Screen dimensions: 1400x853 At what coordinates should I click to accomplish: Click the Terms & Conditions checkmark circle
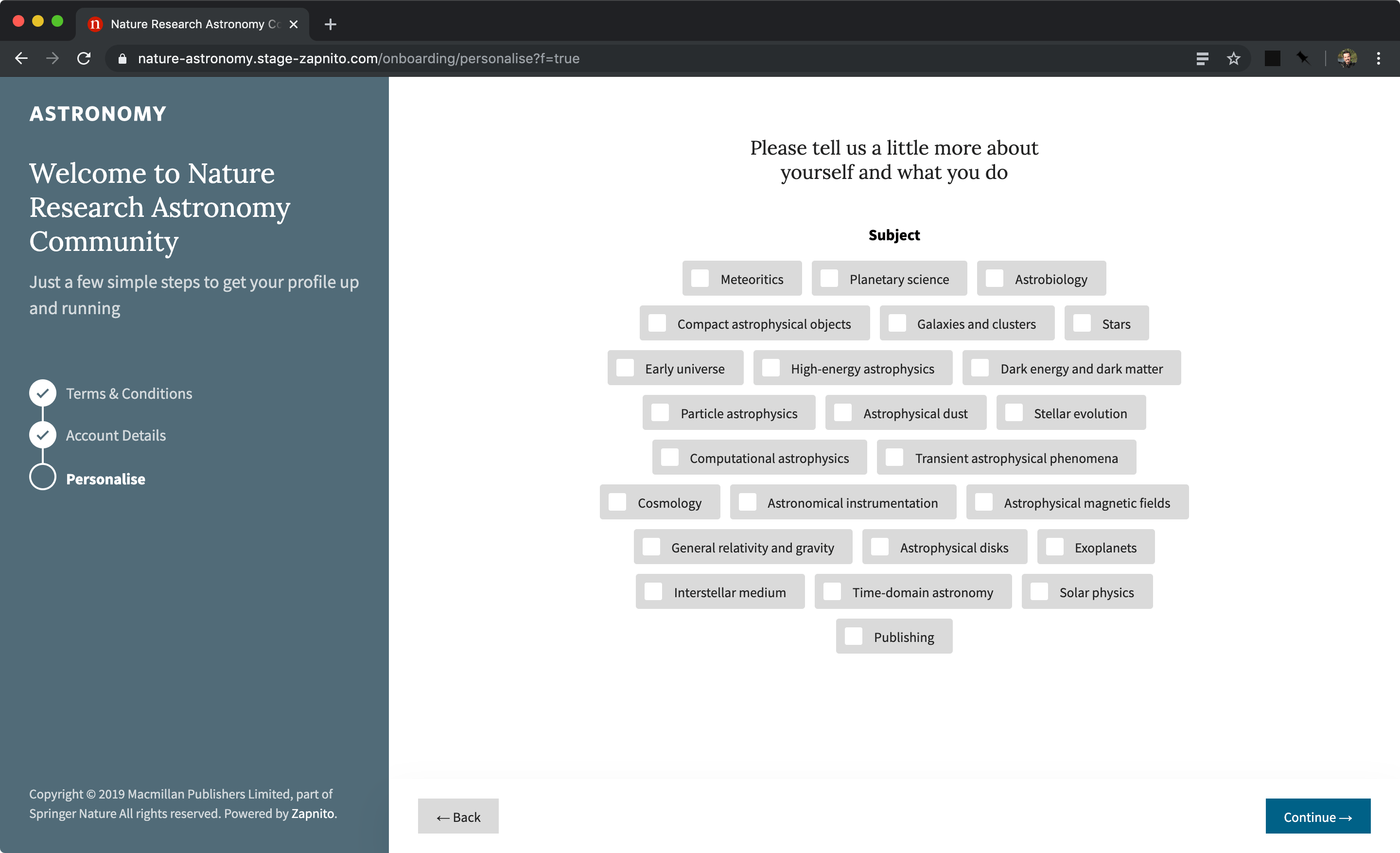click(x=43, y=393)
